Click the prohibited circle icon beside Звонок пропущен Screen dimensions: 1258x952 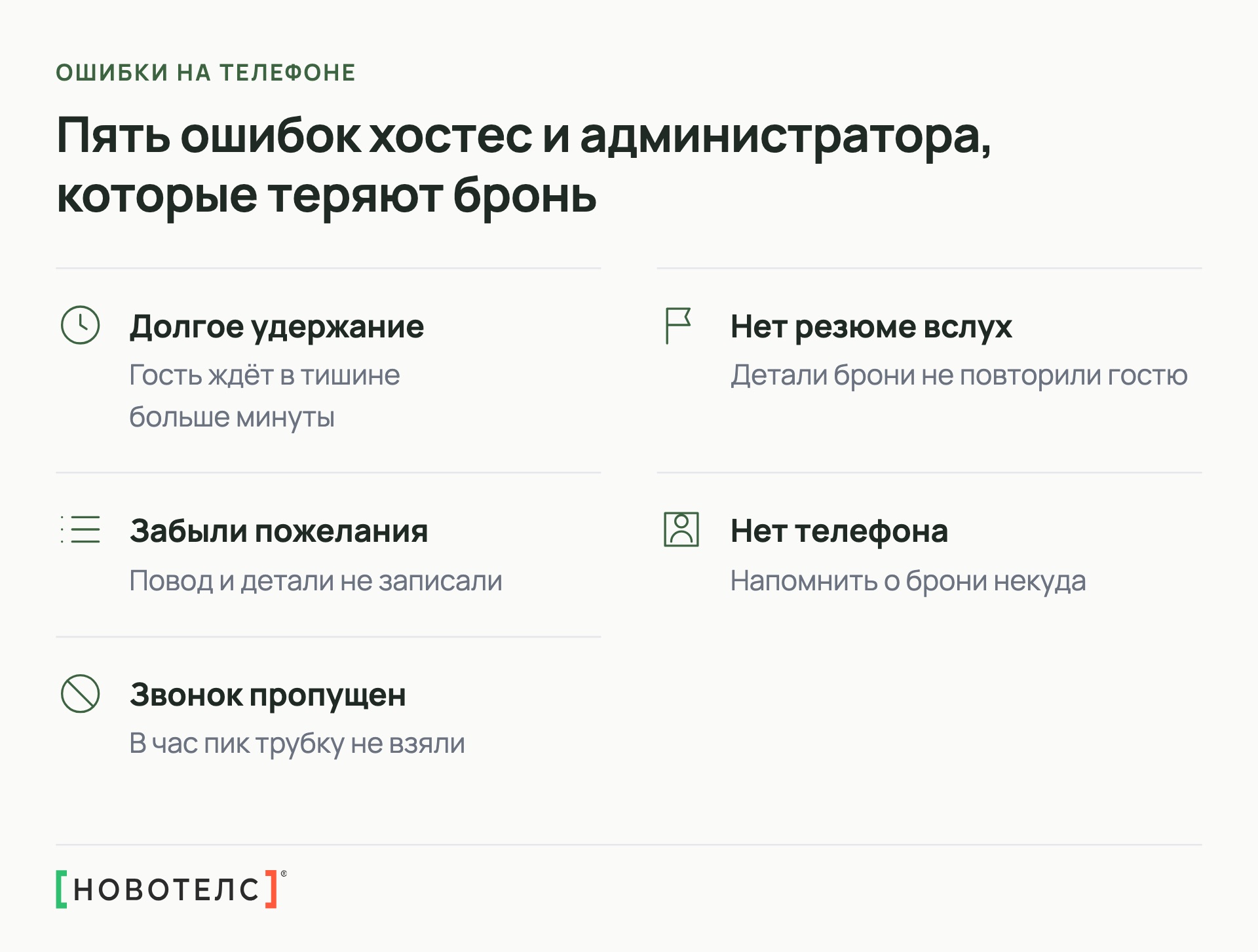tap(80, 693)
